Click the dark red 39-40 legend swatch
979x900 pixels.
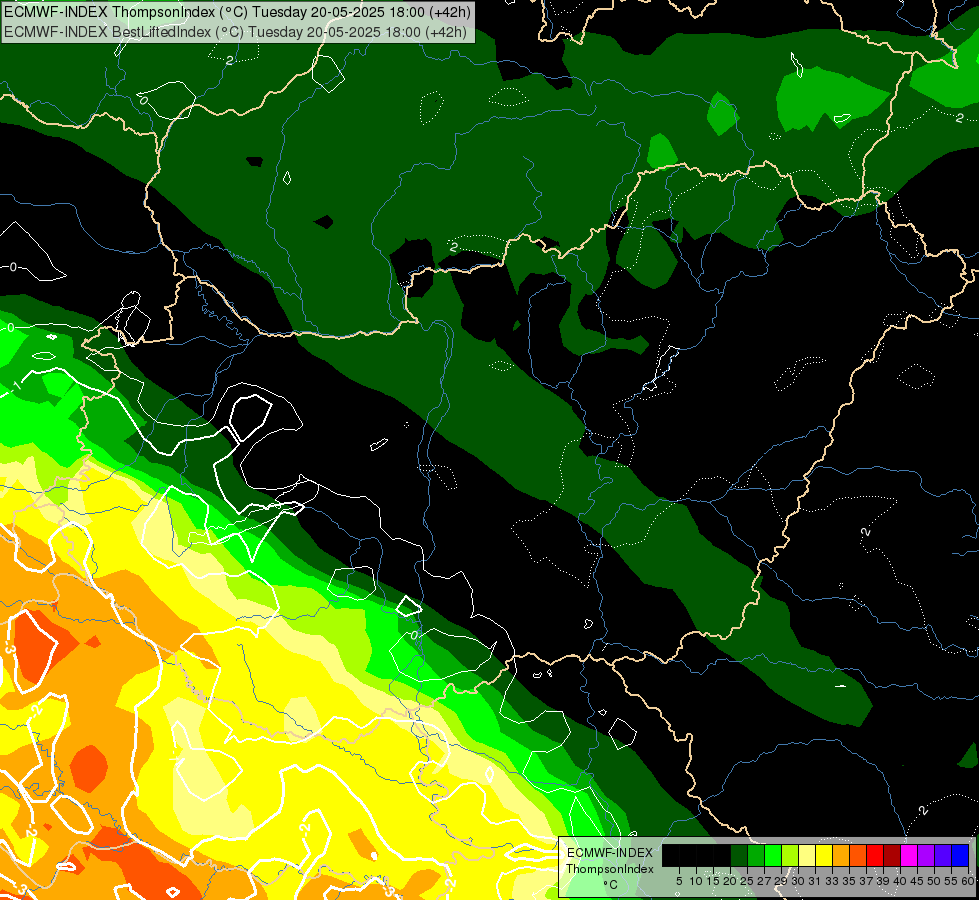[892, 856]
